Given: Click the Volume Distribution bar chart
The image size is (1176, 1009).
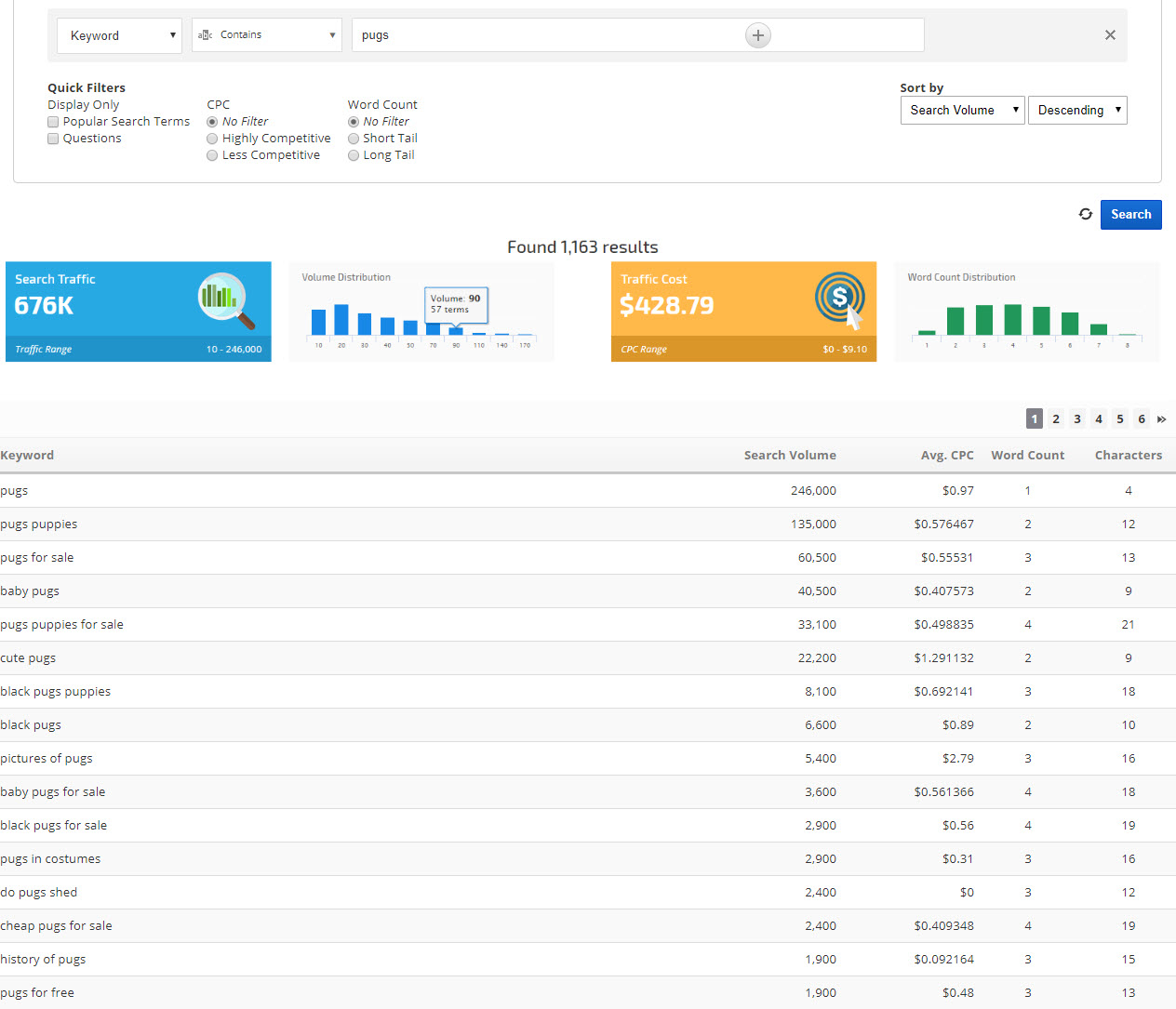Looking at the screenshot, I should click(421, 318).
